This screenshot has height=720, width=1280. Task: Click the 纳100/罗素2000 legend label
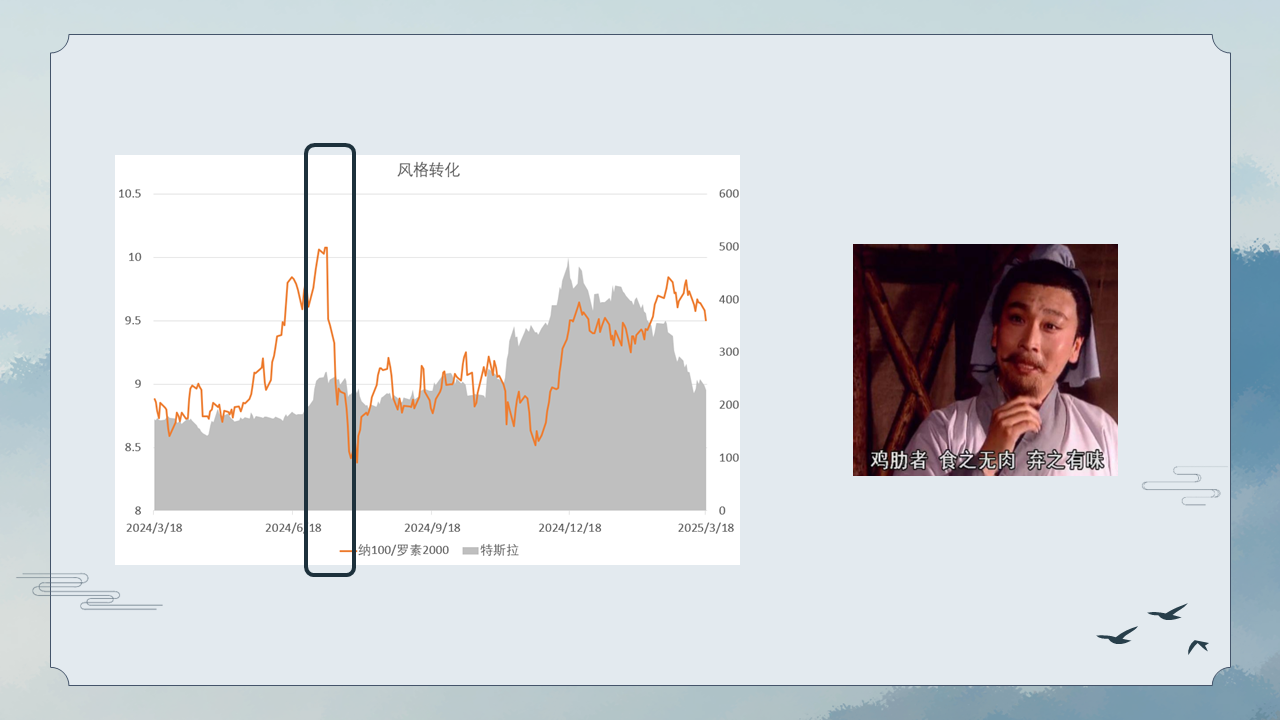click(403, 550)
